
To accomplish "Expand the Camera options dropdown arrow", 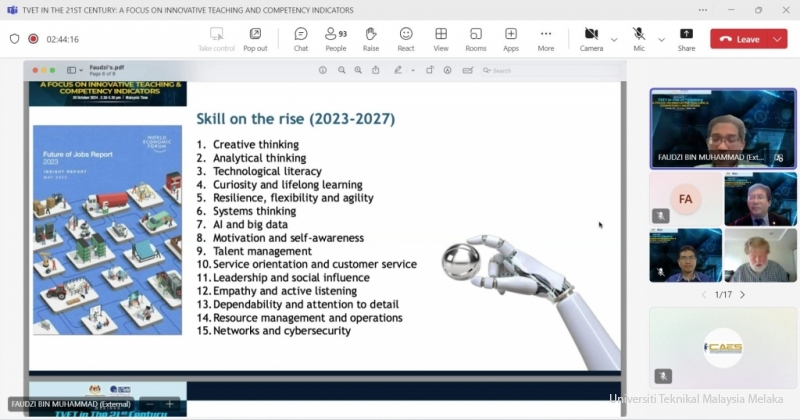I will click(x=613, y=39).
